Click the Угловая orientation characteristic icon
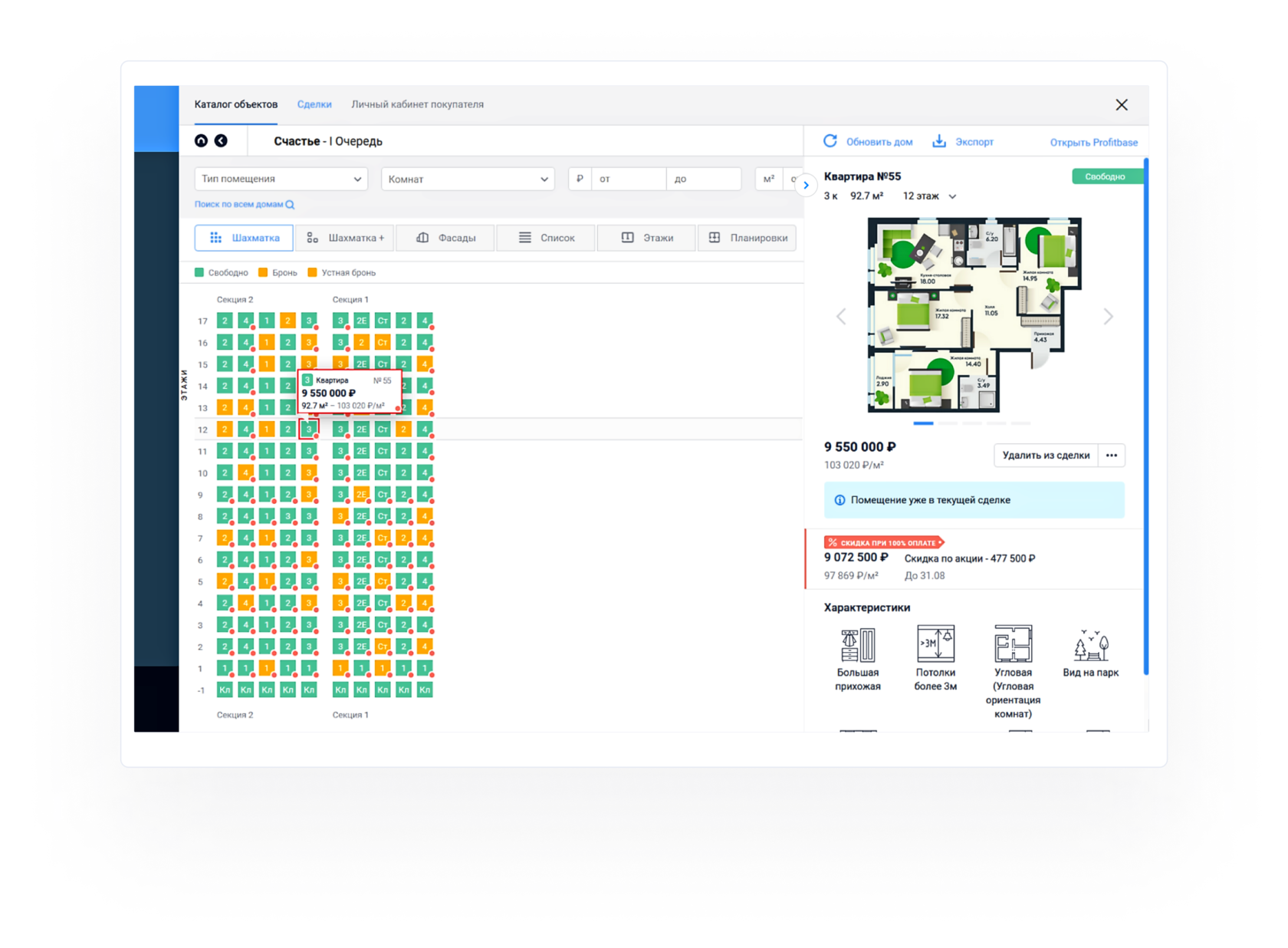The height and width of the screenshot is (948, 1288). [x=1013, y=644]
